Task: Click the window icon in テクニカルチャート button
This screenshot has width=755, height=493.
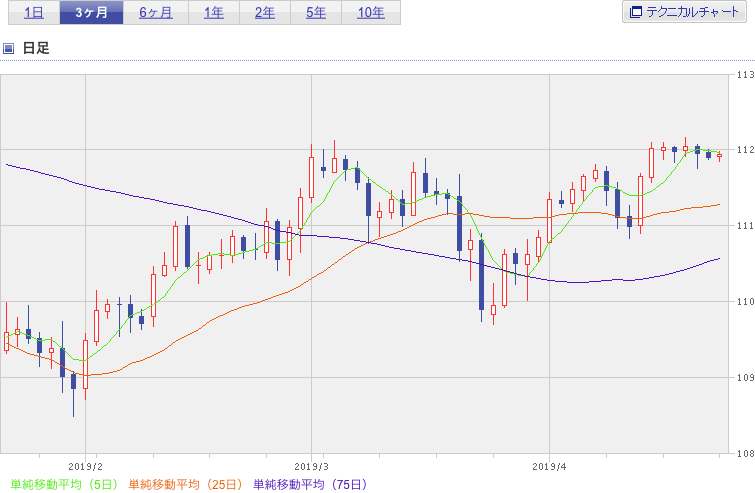Action: (636, 12)
